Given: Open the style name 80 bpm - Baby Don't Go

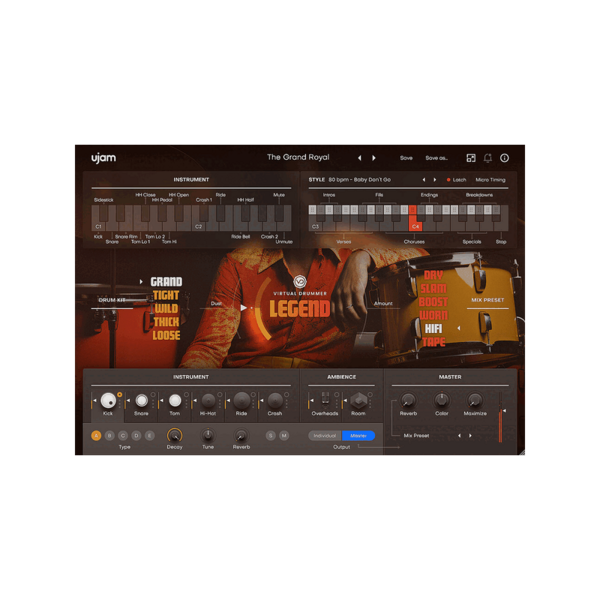Looking at the screenshot, I should pos(359,180).
